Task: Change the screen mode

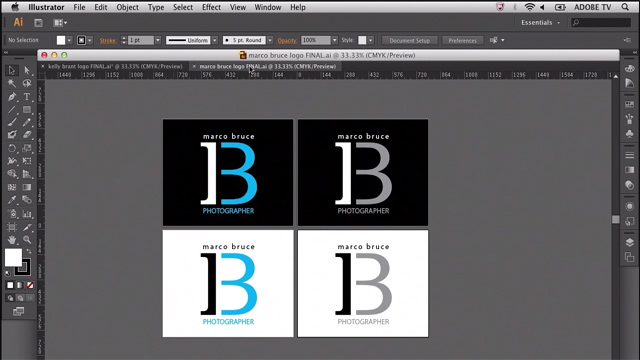Action: [18, 312]
